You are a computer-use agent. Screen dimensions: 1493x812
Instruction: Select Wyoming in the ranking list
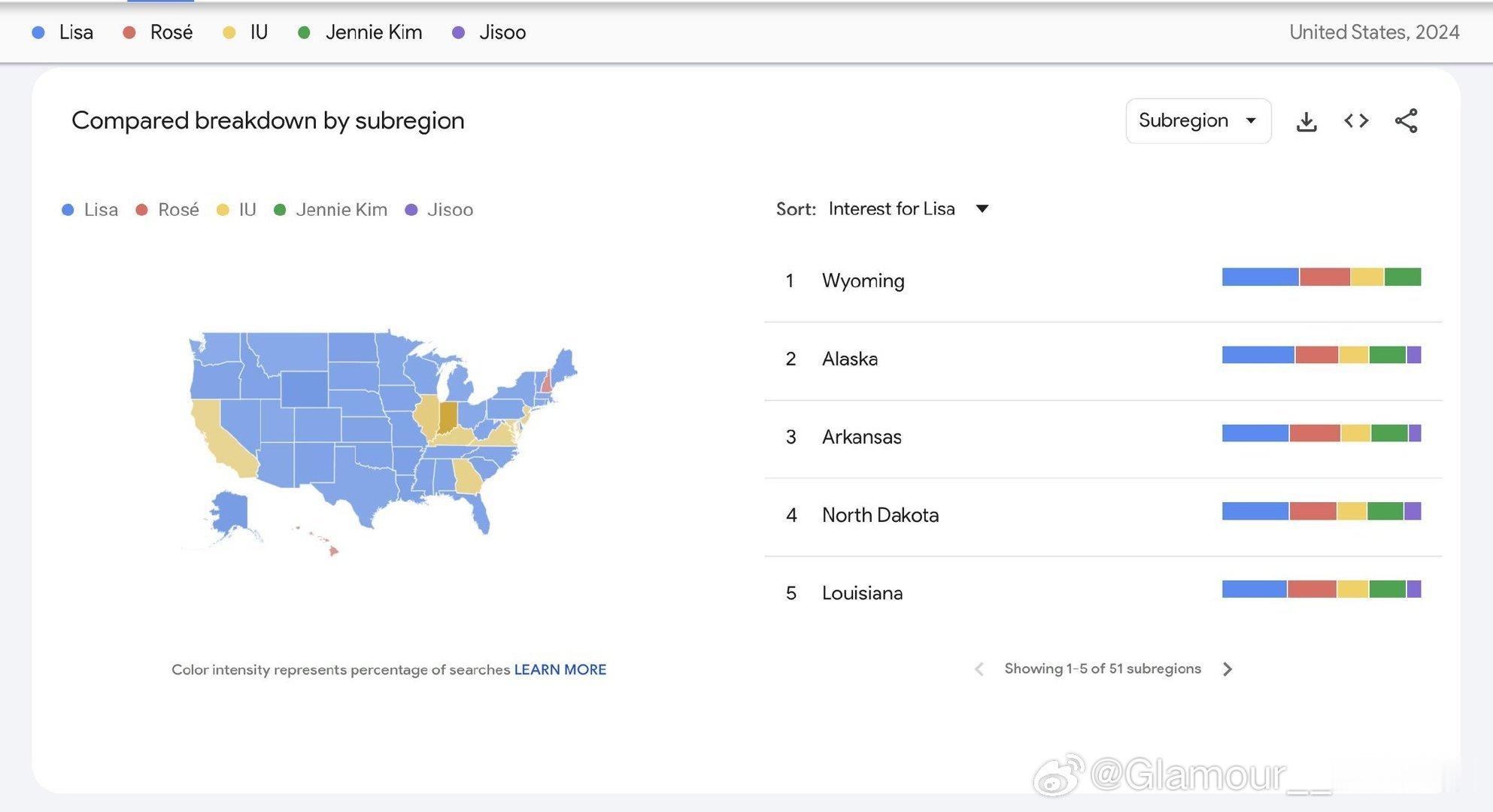pos(863,281)
